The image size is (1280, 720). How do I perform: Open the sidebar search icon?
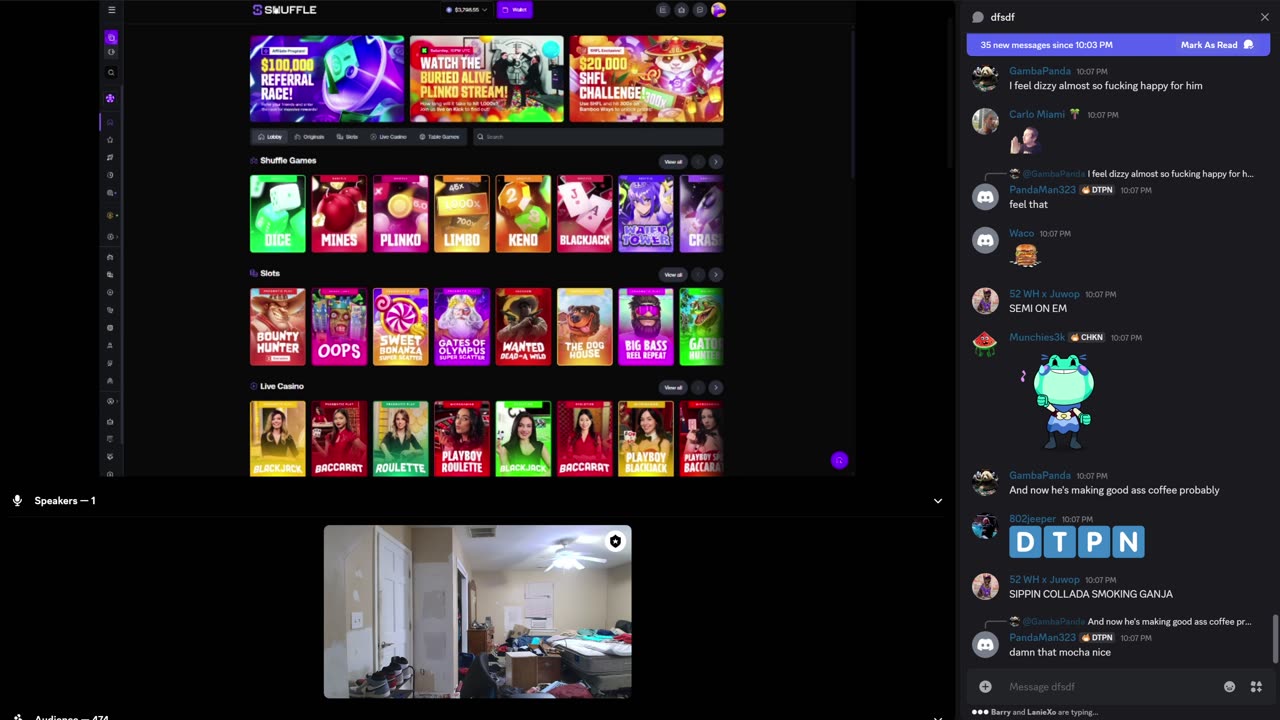tap(111, 72)
